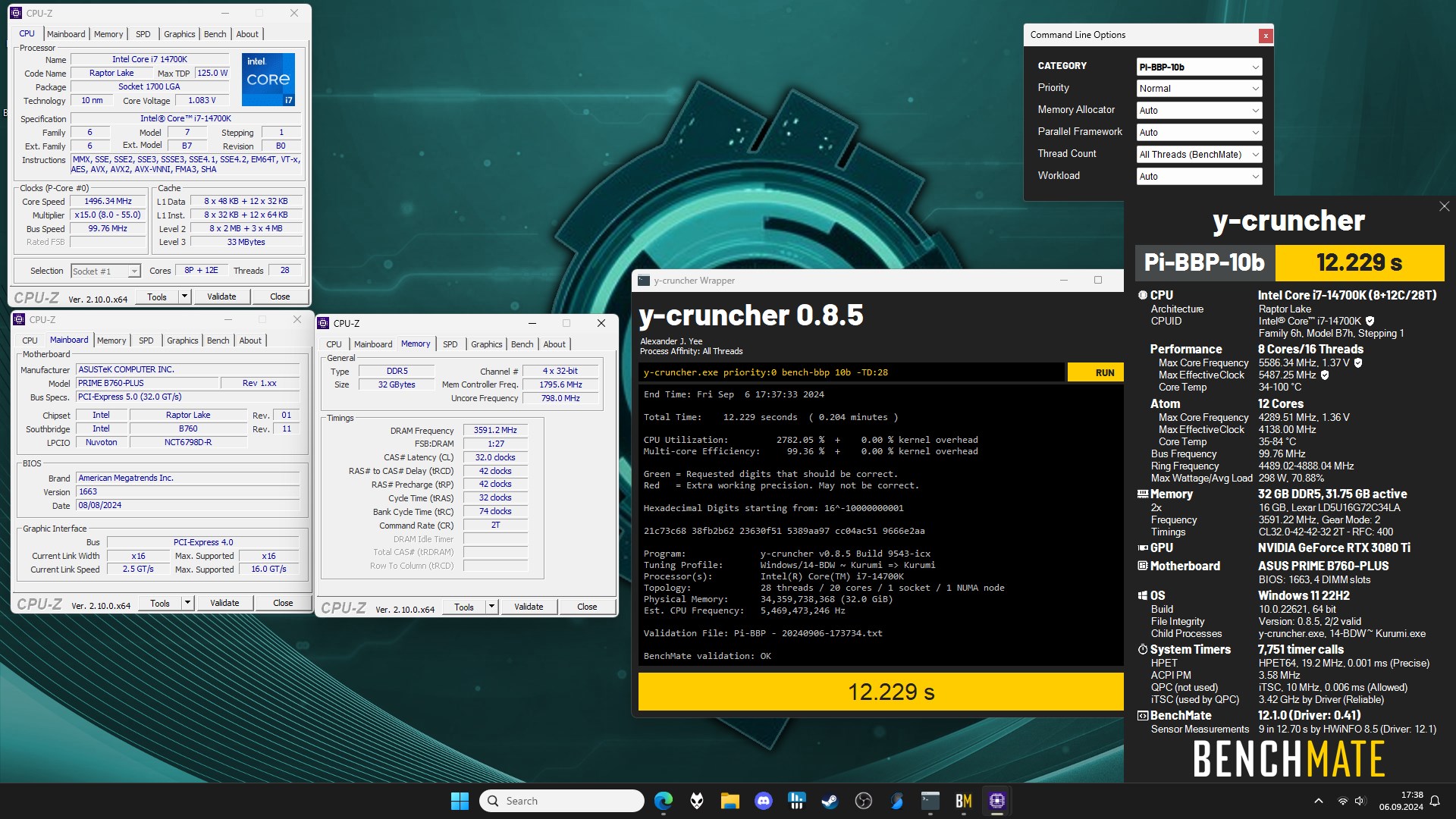Screen dimensions: 1456x819
Task: Click the taskbar Search box
Action: [562, 801]
